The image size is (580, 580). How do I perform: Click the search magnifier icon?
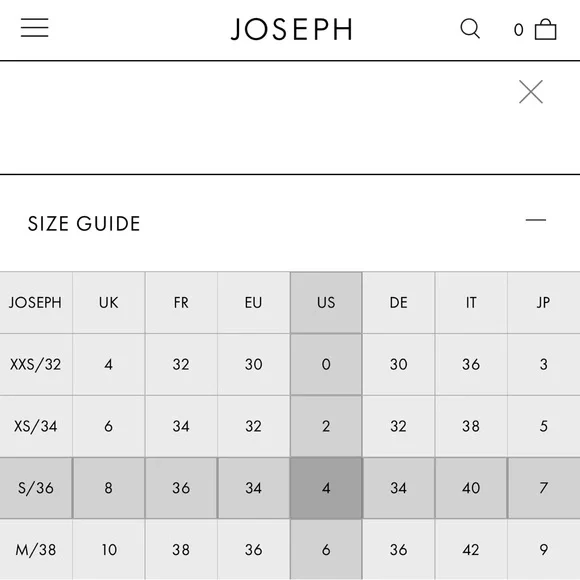[x=470, y=28]
